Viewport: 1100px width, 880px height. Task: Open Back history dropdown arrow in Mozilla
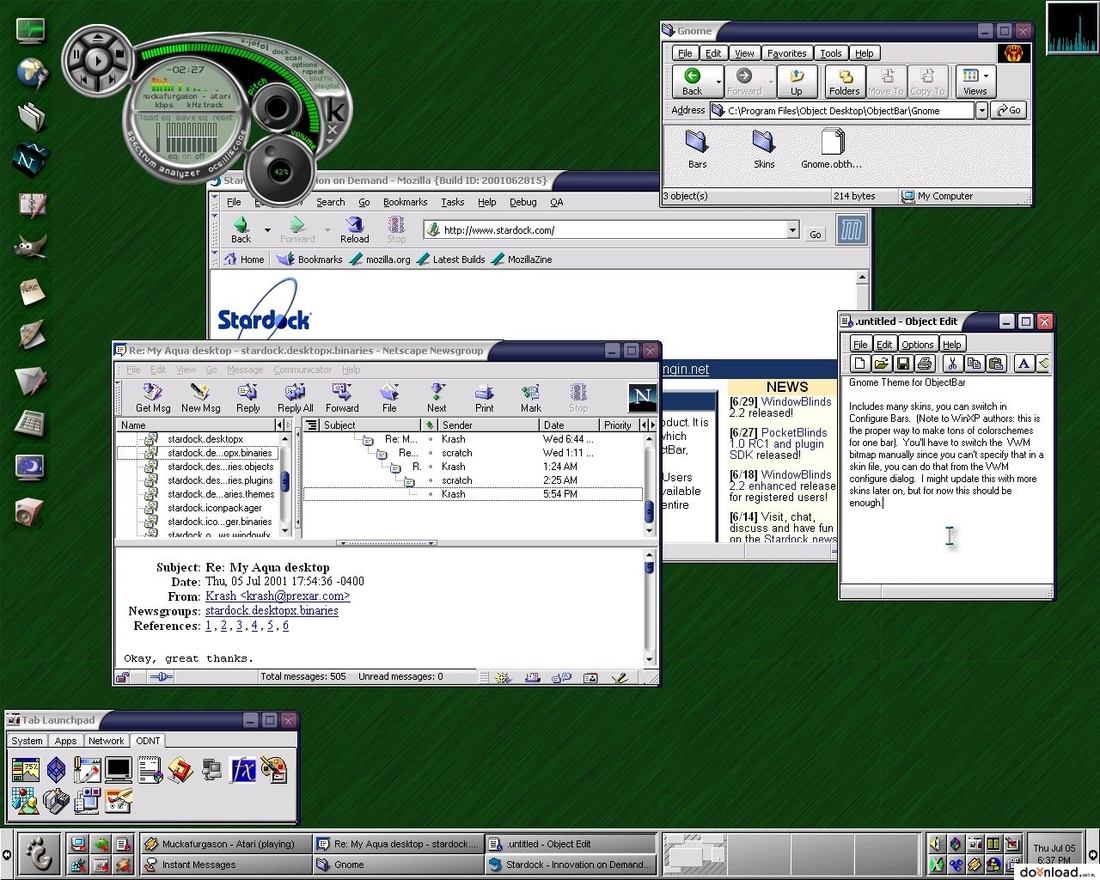(267, 229)
